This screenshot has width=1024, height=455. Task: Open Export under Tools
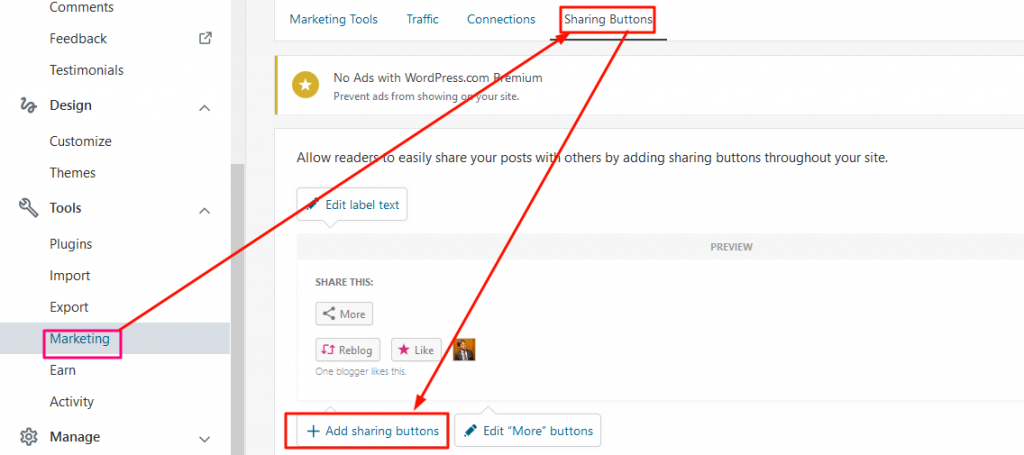tap(69, 307)
